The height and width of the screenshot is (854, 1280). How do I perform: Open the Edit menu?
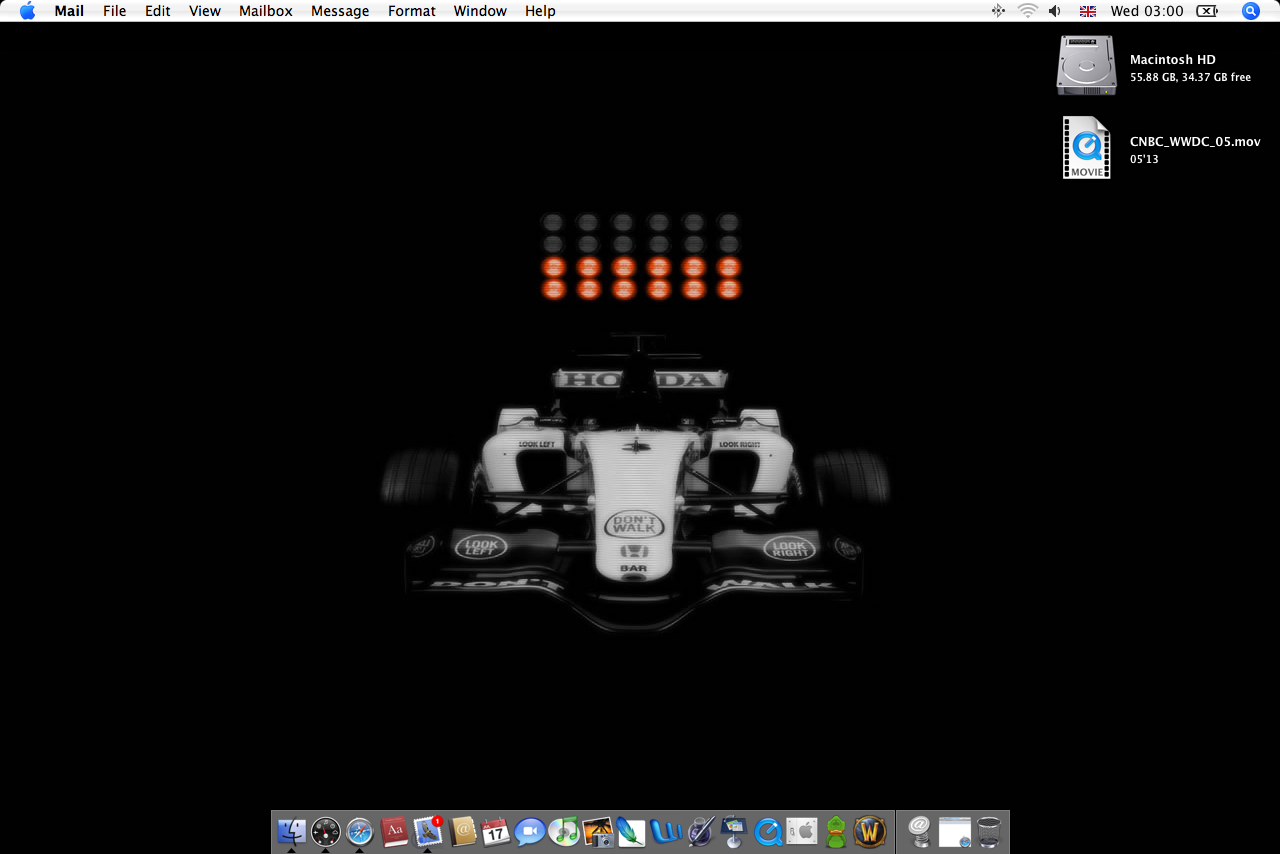coord(157,11)
